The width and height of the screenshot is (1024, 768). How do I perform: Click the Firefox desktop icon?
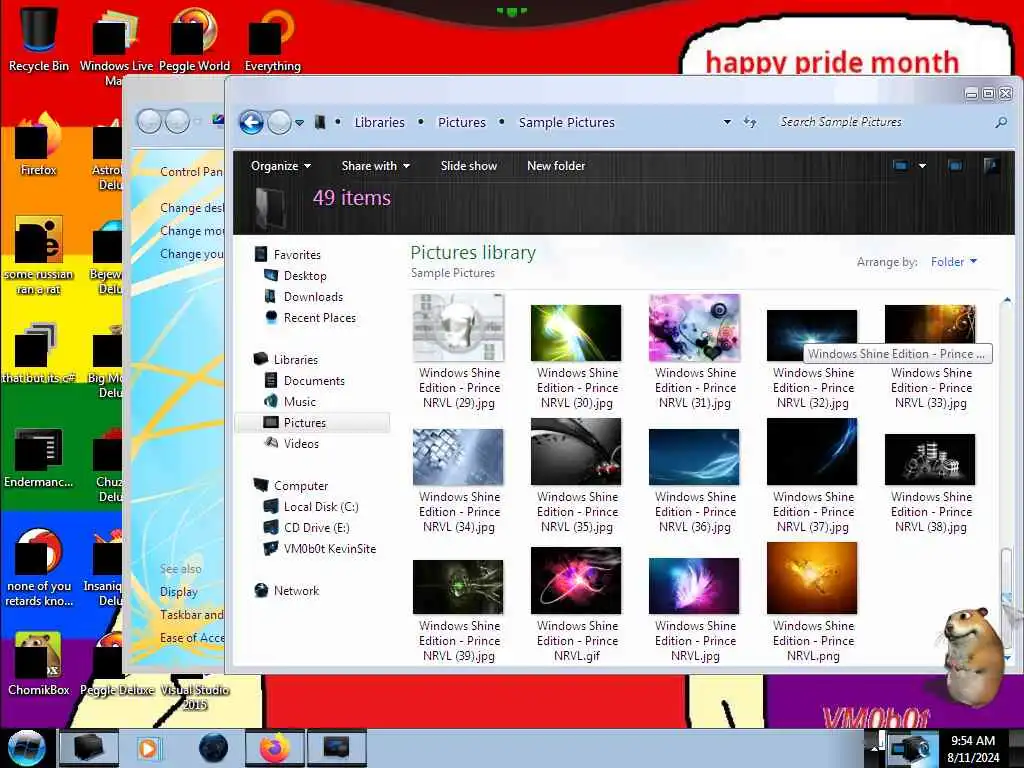[x=39, y=145]
